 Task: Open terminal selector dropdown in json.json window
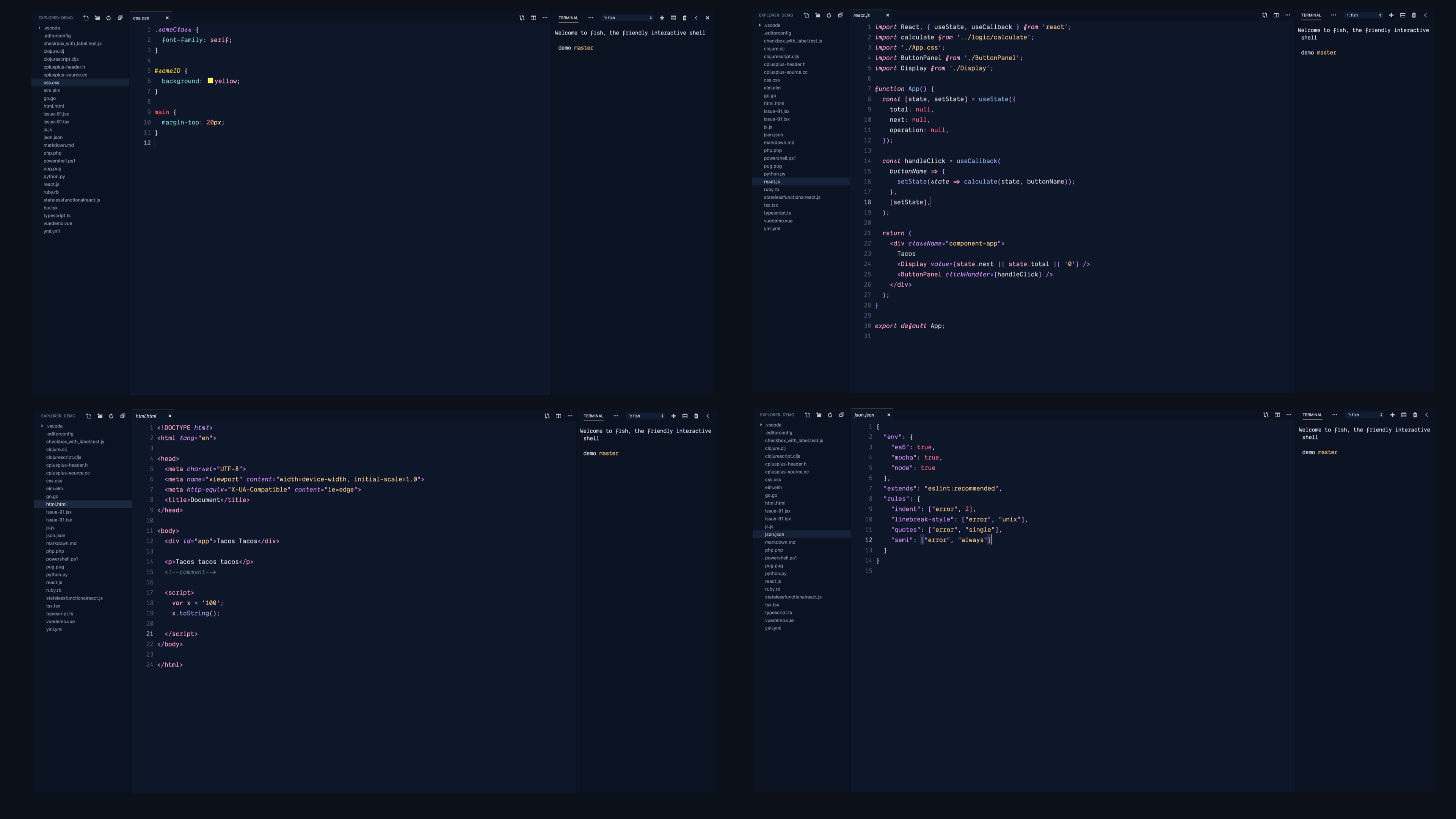[1365, 415]
